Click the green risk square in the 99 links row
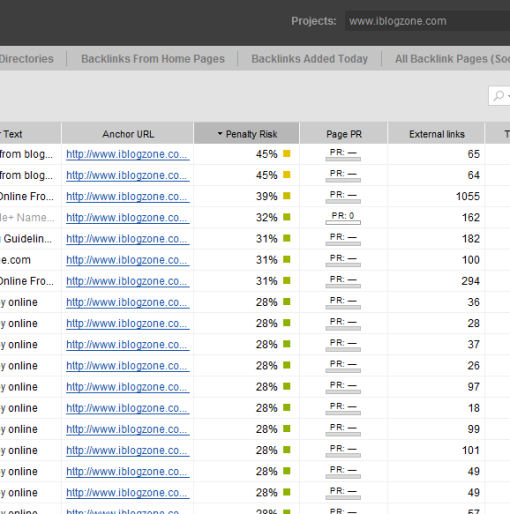 (x=287, y=429)
